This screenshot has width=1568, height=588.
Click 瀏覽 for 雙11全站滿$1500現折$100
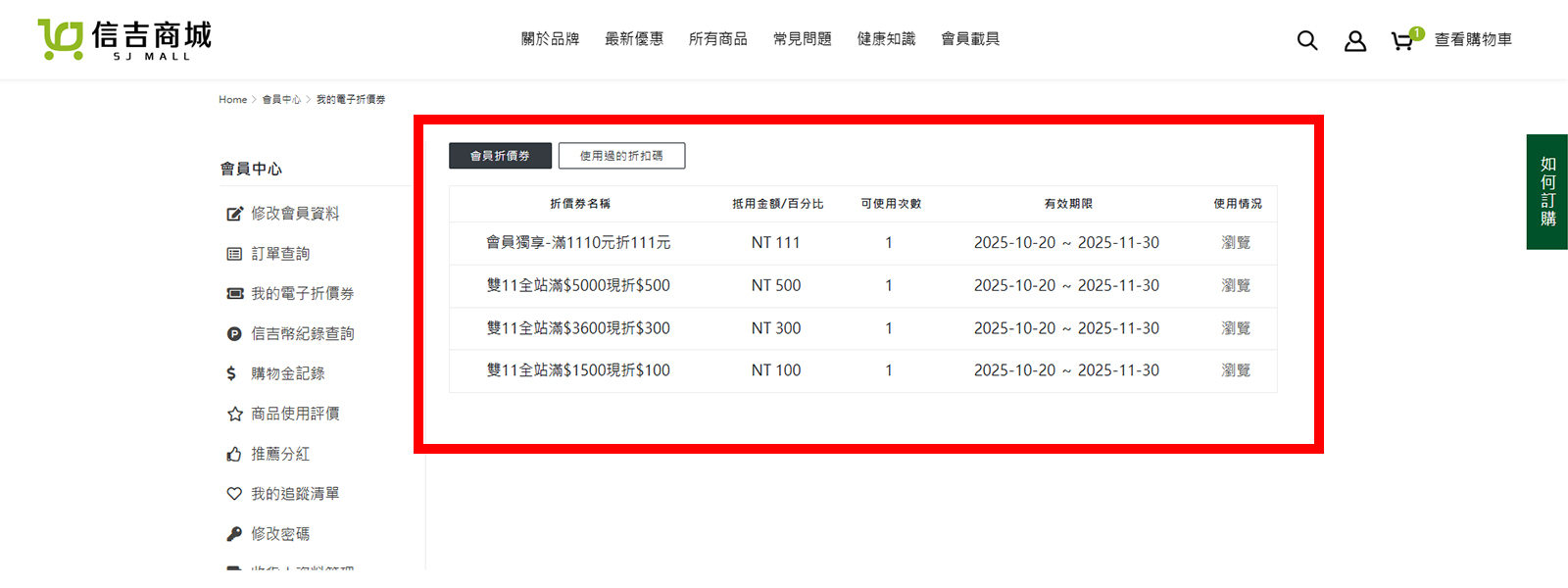point(1236,370)
